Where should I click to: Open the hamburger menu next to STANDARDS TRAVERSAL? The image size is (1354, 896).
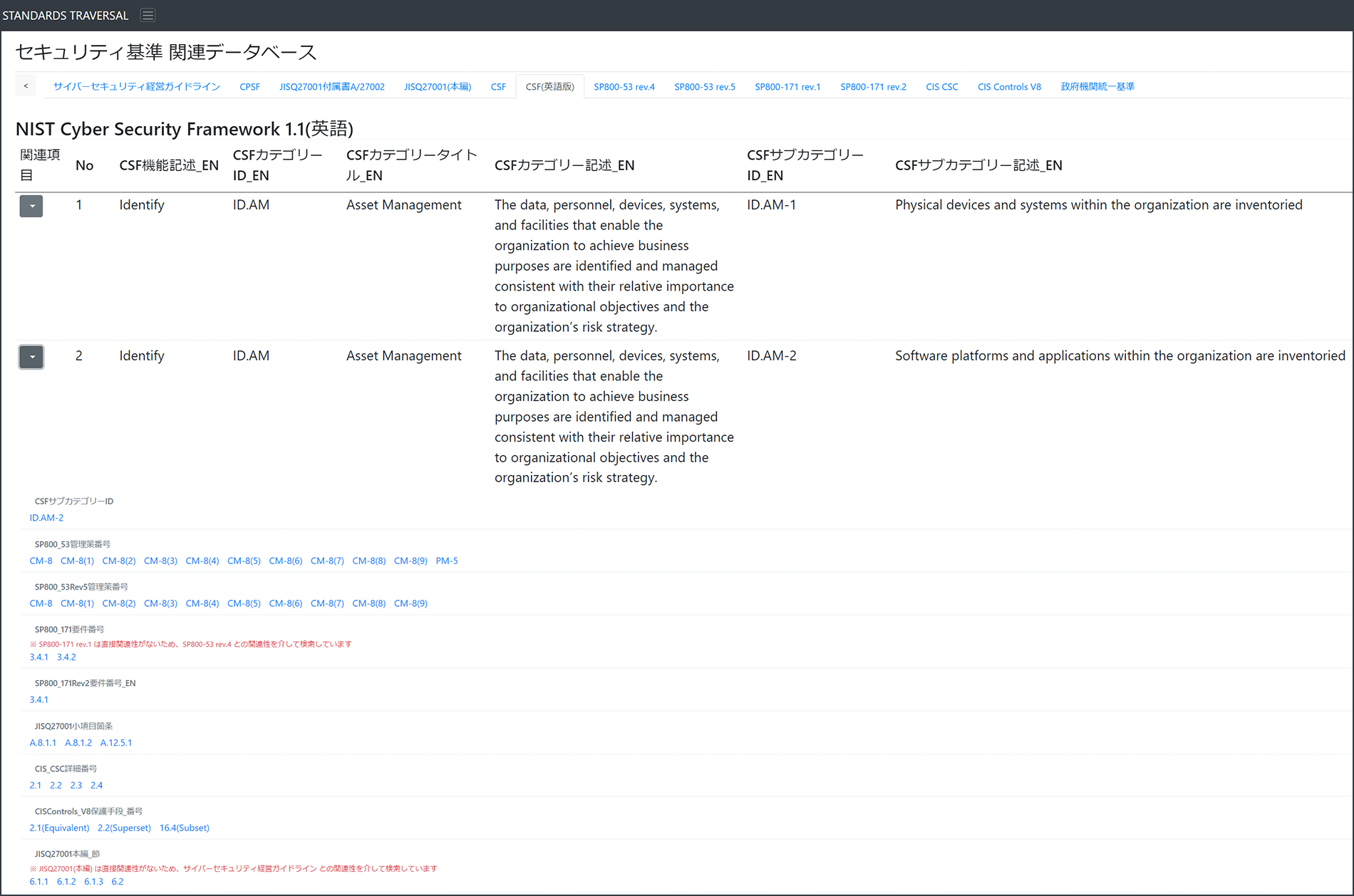click(148, 15)
